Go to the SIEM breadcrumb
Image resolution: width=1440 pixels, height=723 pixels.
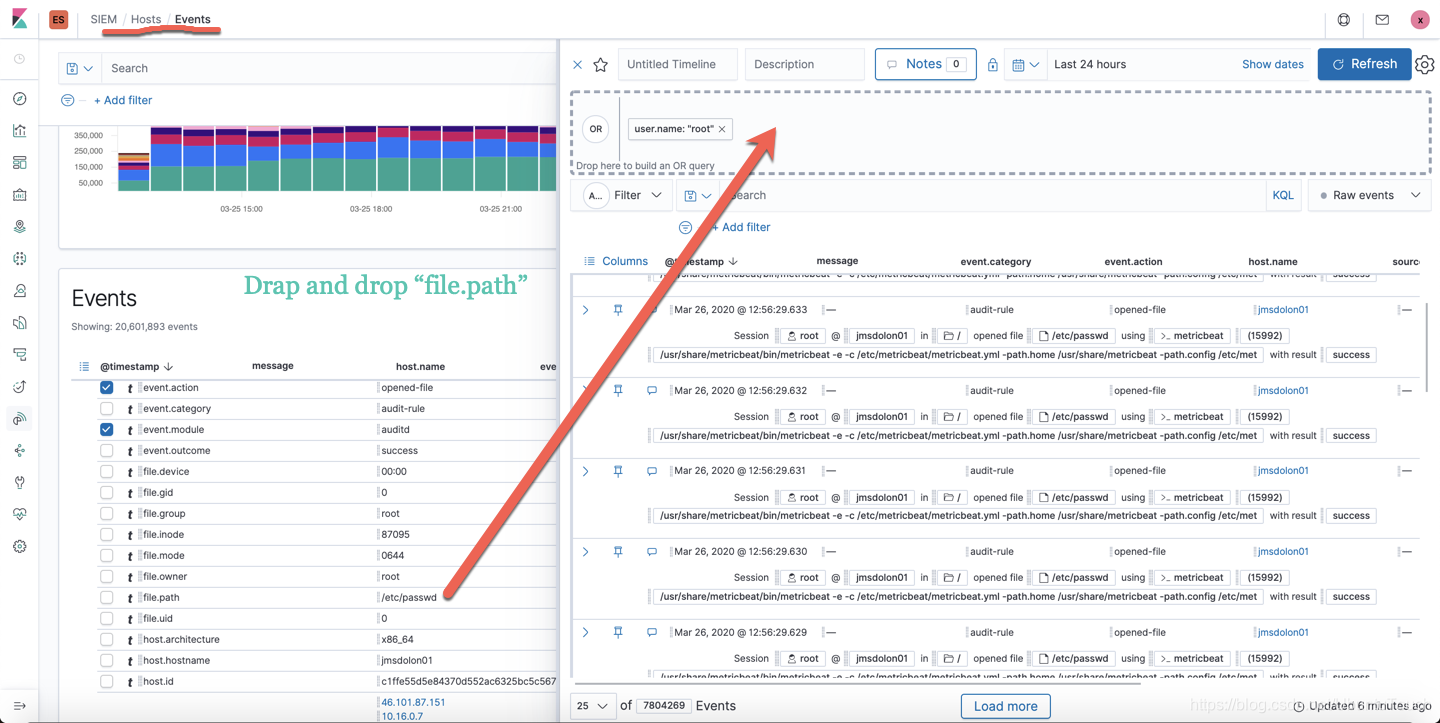[x=103, y=19]
